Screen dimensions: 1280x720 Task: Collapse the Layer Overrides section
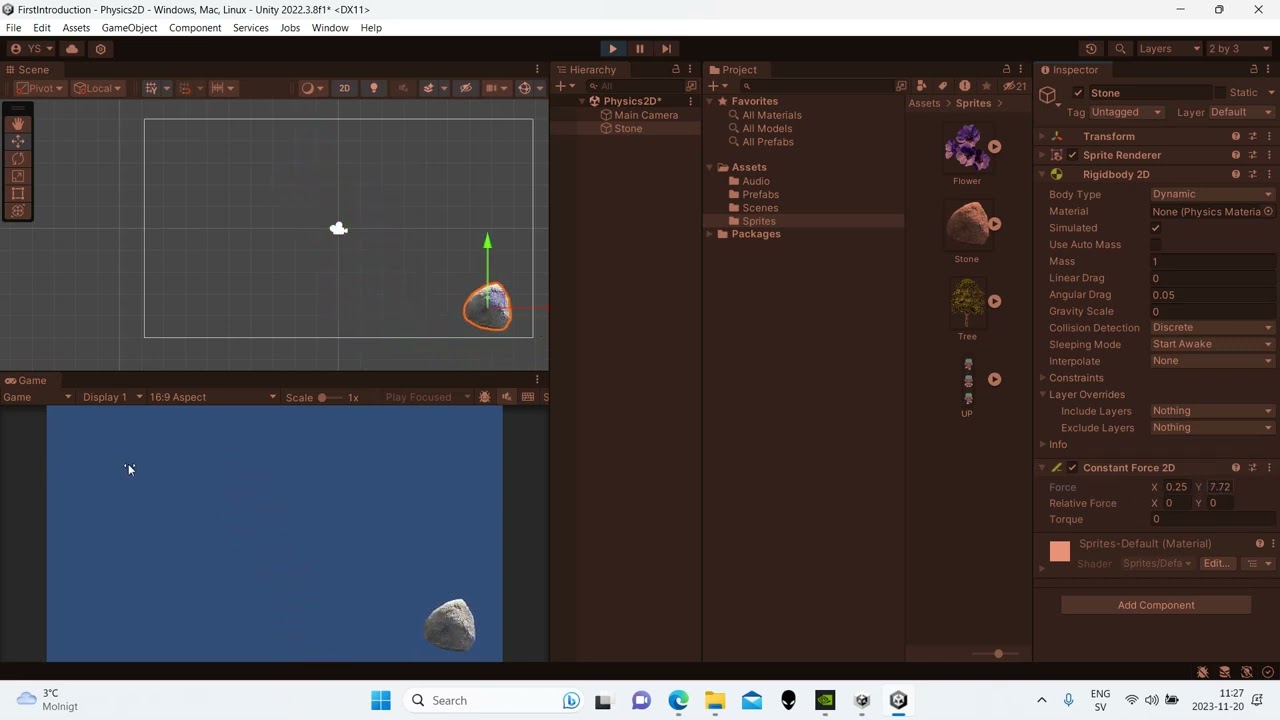click(x=1043, y=395)
